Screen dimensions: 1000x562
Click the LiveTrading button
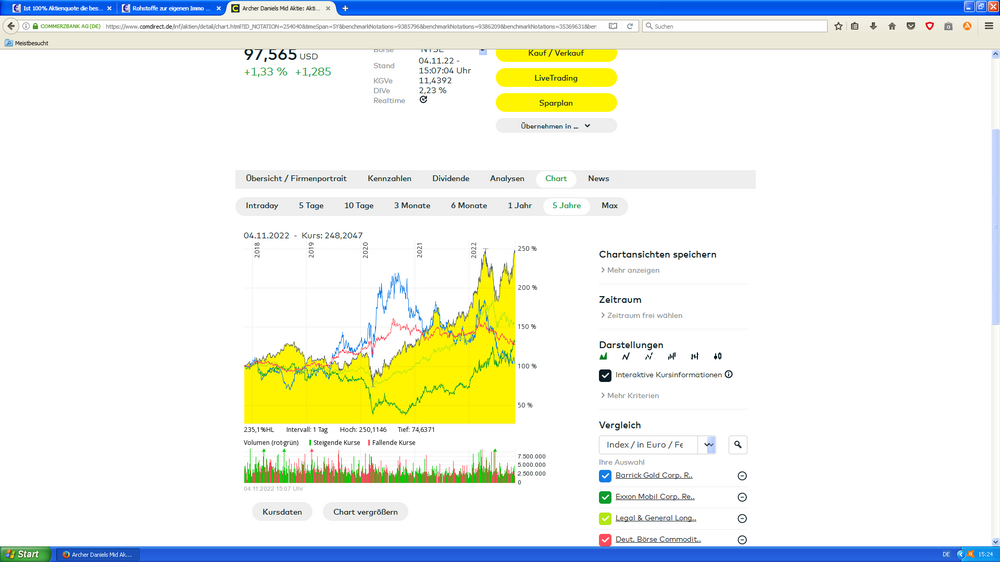coord(555,78)
